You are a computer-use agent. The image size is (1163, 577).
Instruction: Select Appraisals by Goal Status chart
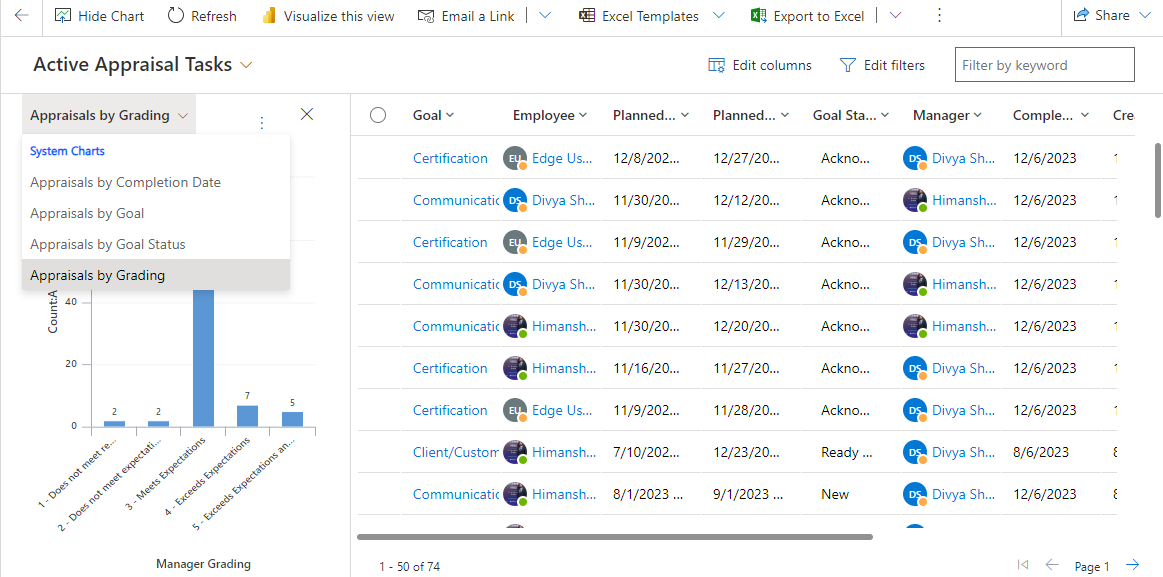click(x=108, y=244)
